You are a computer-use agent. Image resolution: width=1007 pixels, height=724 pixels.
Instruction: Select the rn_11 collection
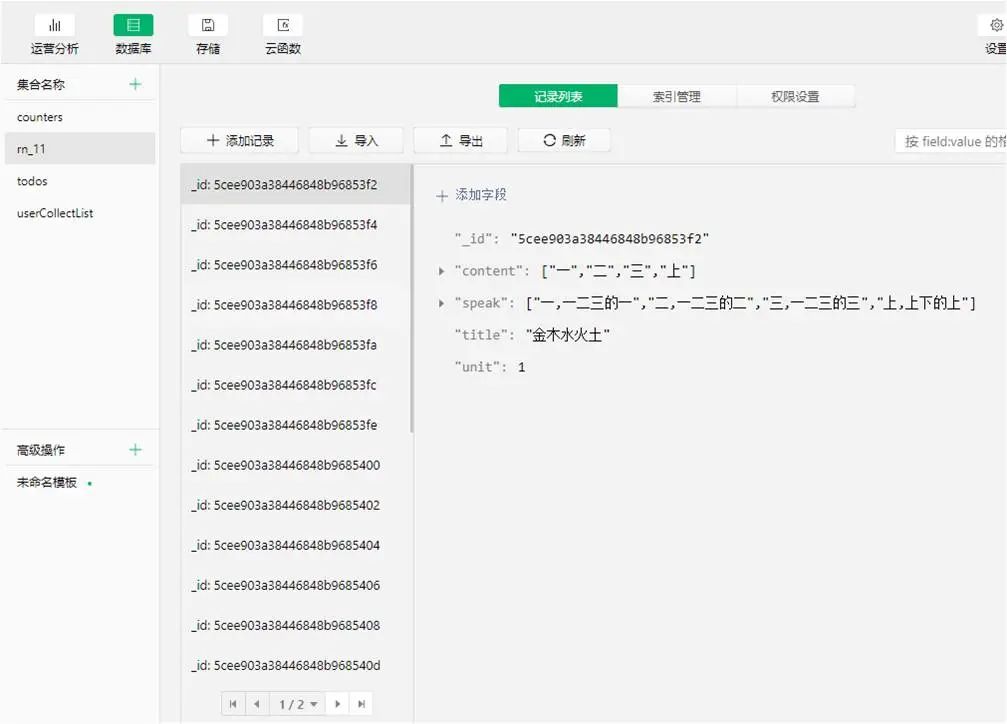pyautogui.click(x=80, y=149)
